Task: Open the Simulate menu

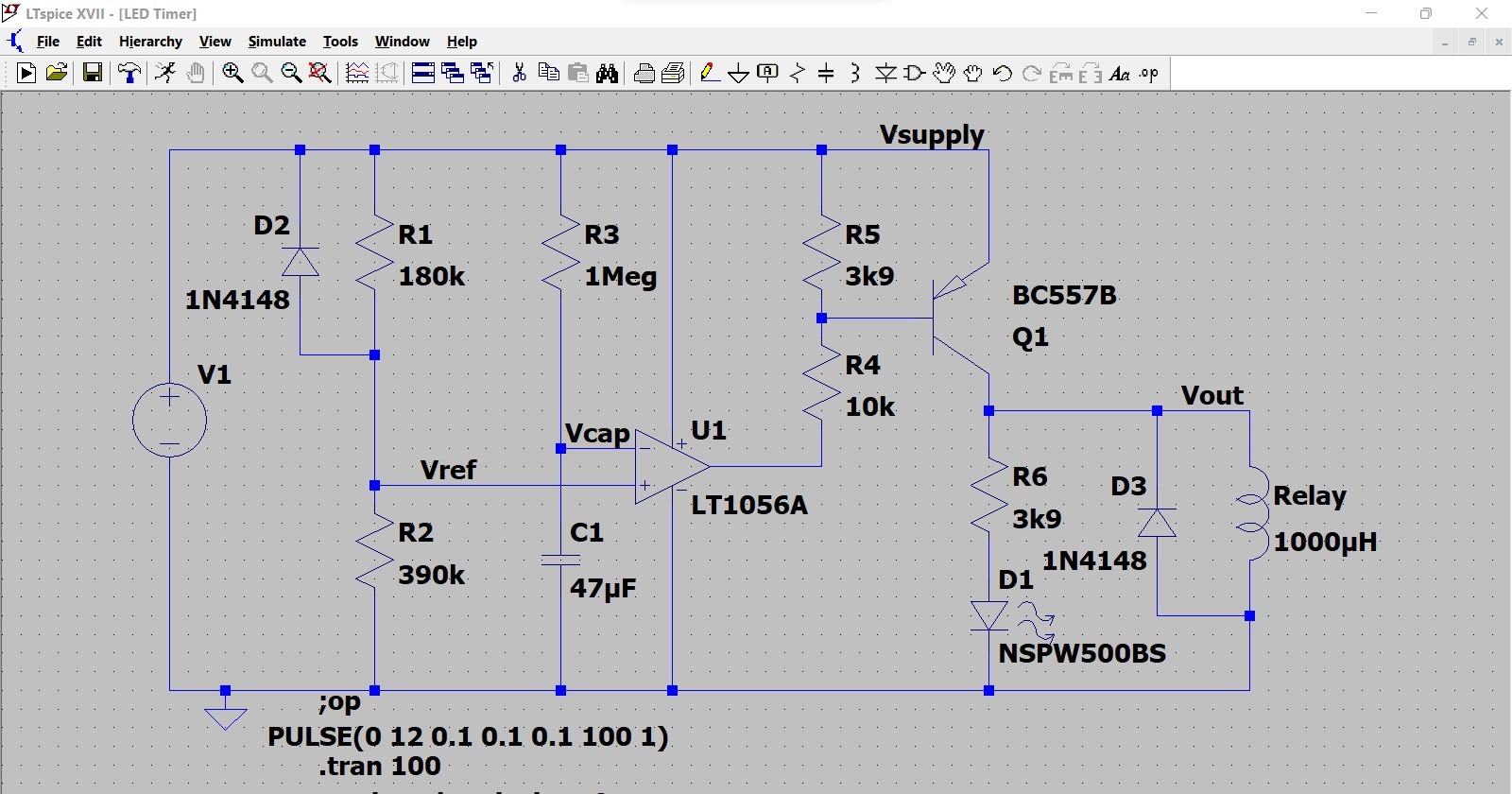Action: 277,42
